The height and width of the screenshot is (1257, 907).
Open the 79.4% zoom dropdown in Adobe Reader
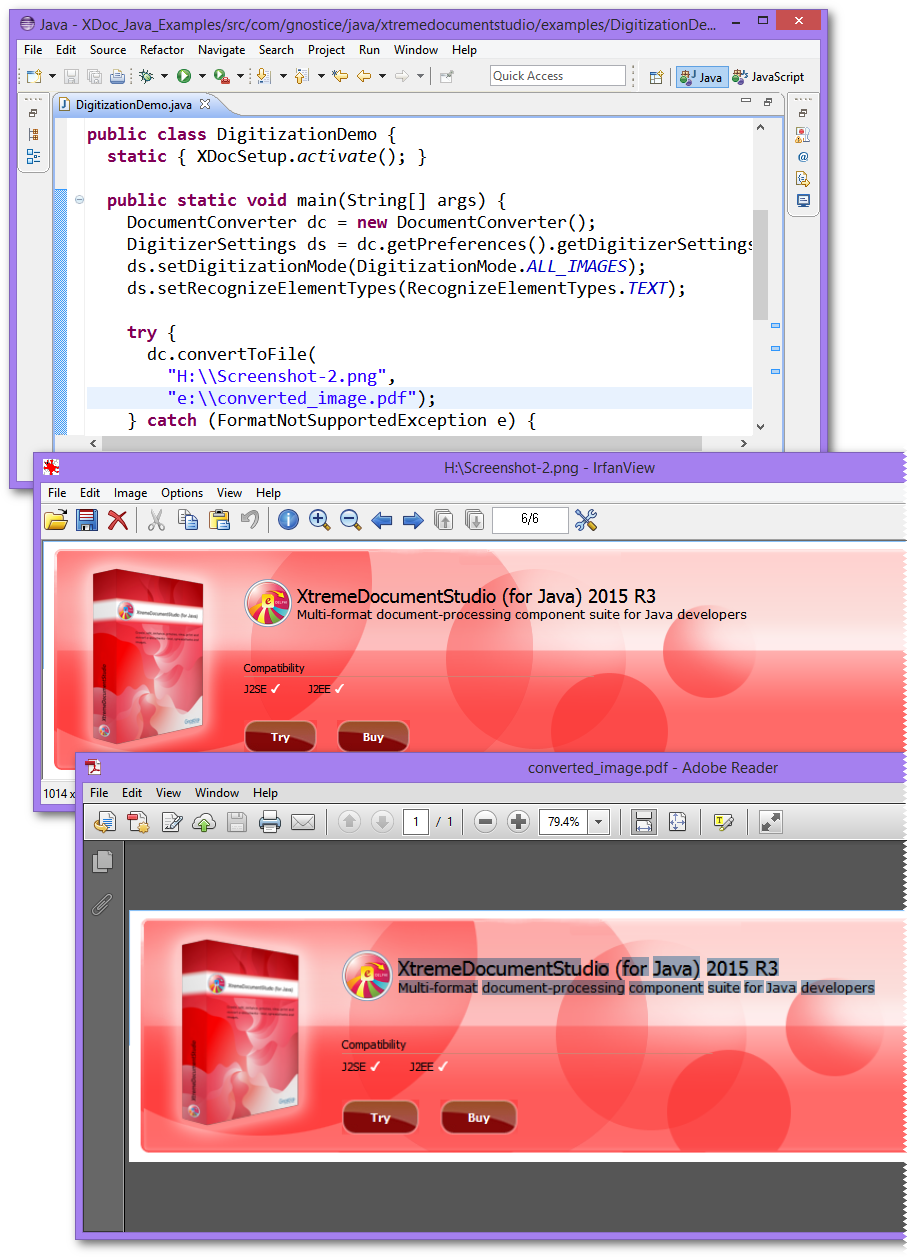(599, 822)
